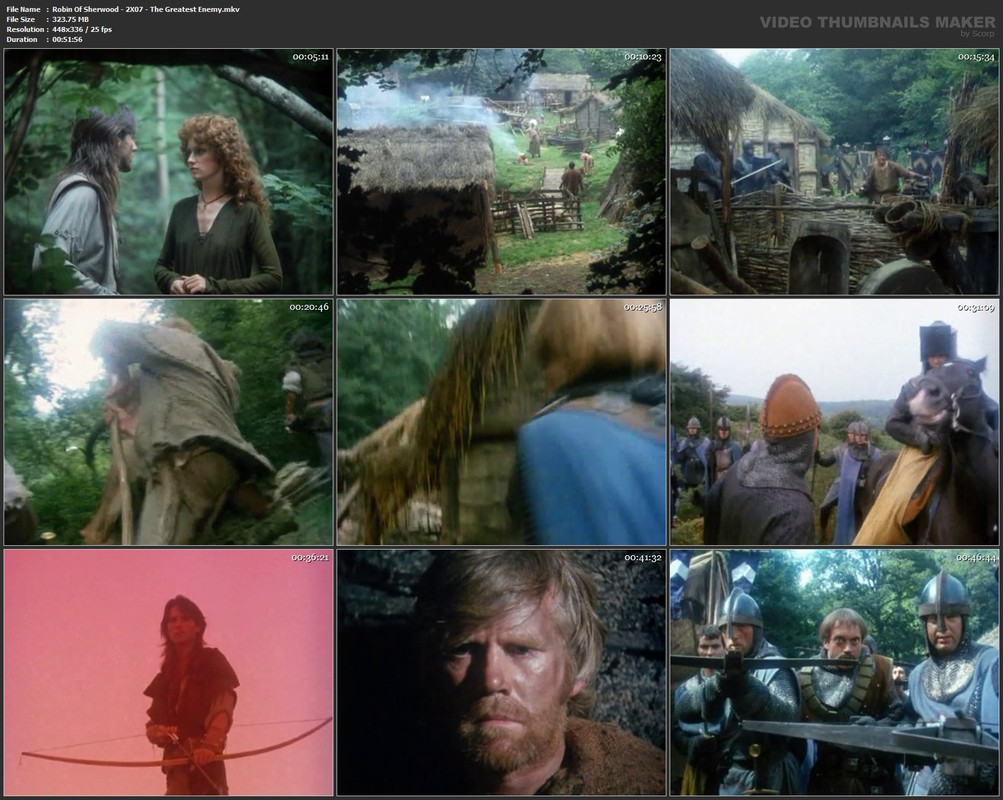Viewport: 1003px width, 800px height.
Task: Click the crossbow soldiers thumbnail at 00:46:44
Action: (835, 673)
